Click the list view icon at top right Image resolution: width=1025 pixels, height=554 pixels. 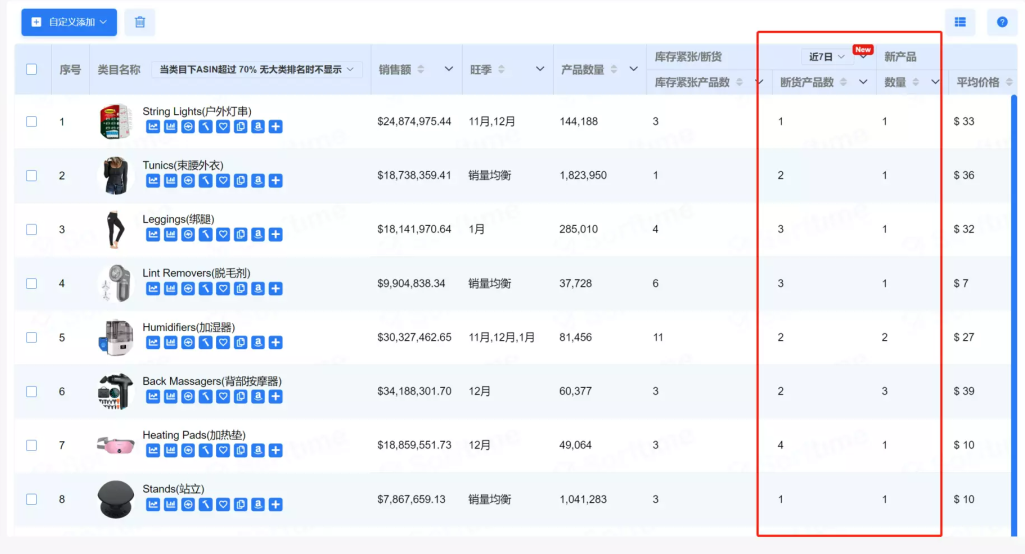click(x=960, y=22)
